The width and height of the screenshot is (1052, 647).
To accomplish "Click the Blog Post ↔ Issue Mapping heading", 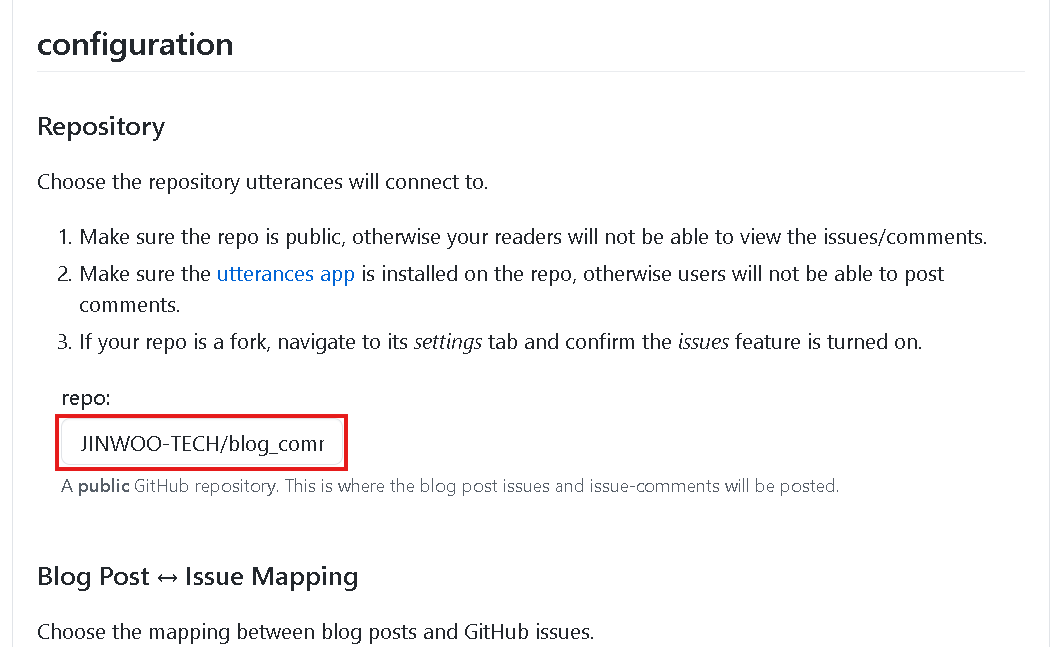I will point(197,577).
